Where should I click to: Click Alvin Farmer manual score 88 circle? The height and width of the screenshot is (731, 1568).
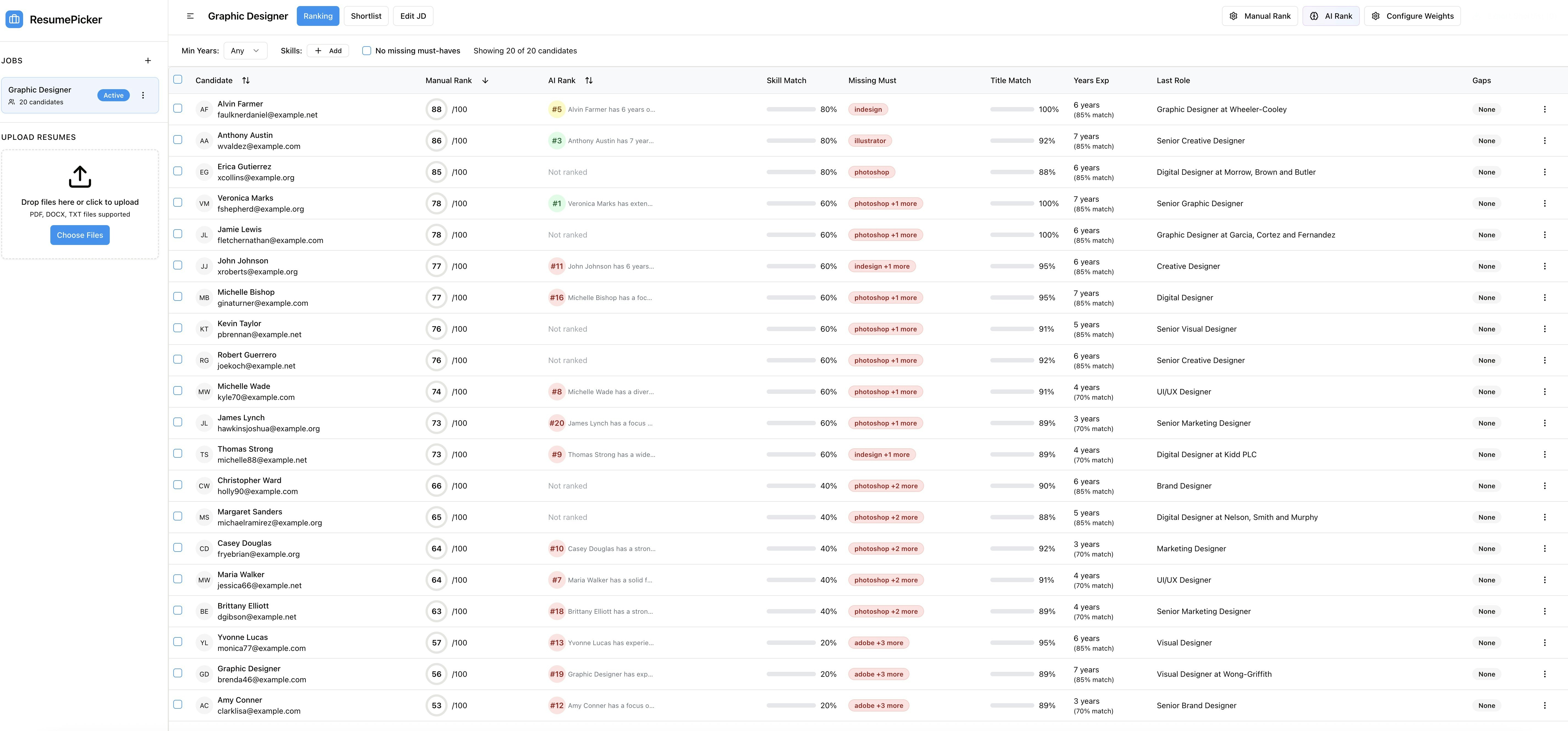[x=437, y=110]
